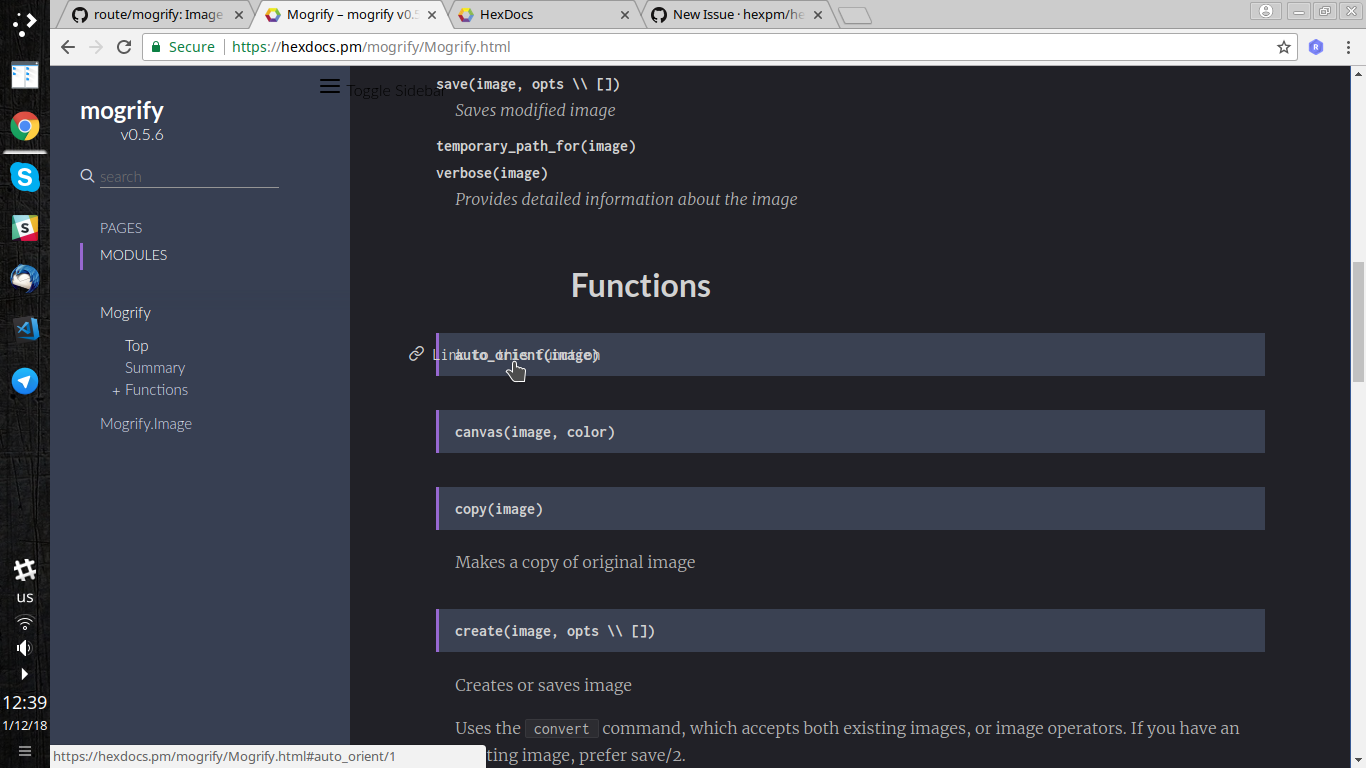
Task: Open the Wi-Fi network indicator
Action: click(25, 622)
